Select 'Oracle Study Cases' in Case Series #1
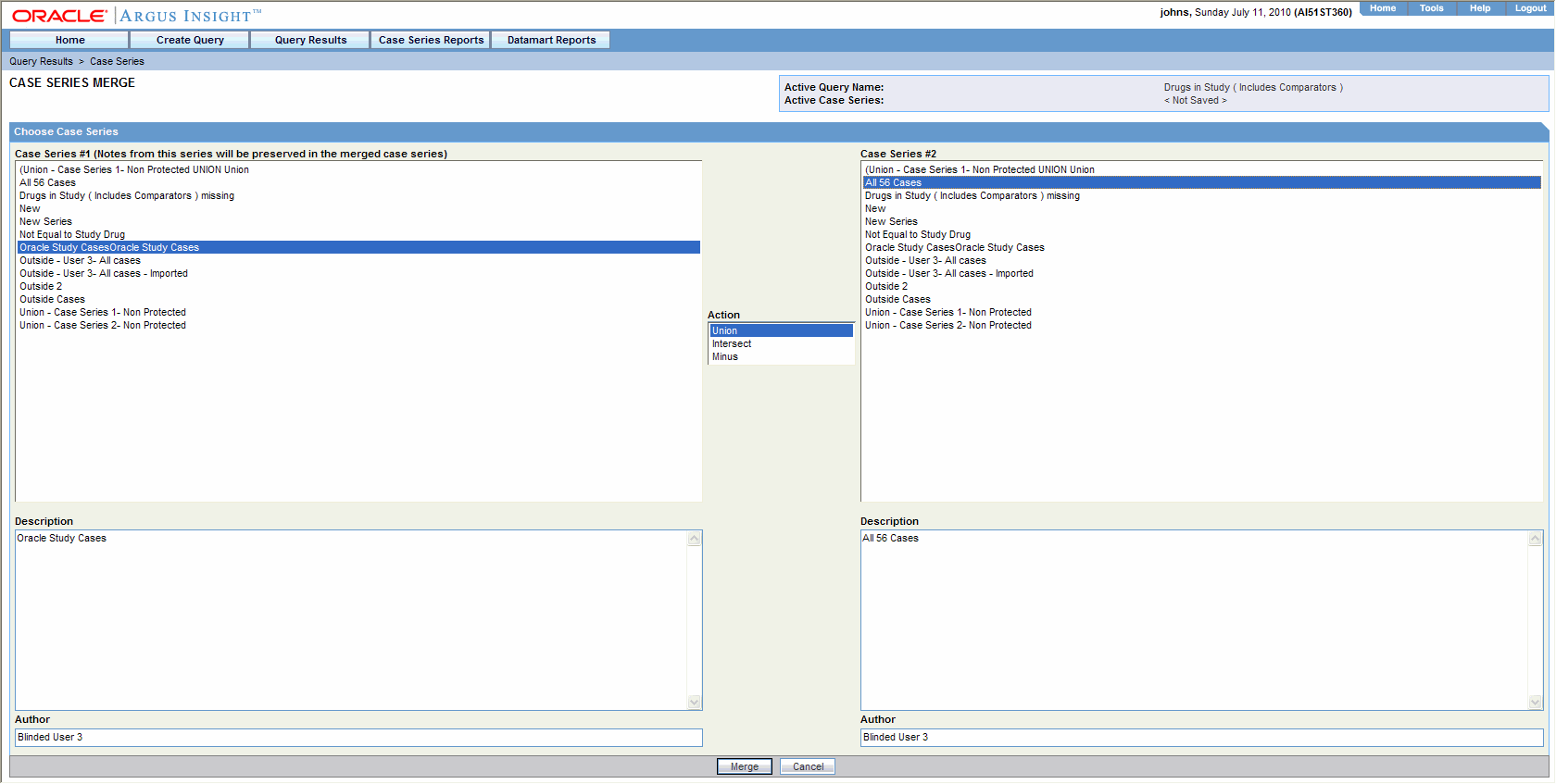1556x784 pixels. click(x=358, y=247)
